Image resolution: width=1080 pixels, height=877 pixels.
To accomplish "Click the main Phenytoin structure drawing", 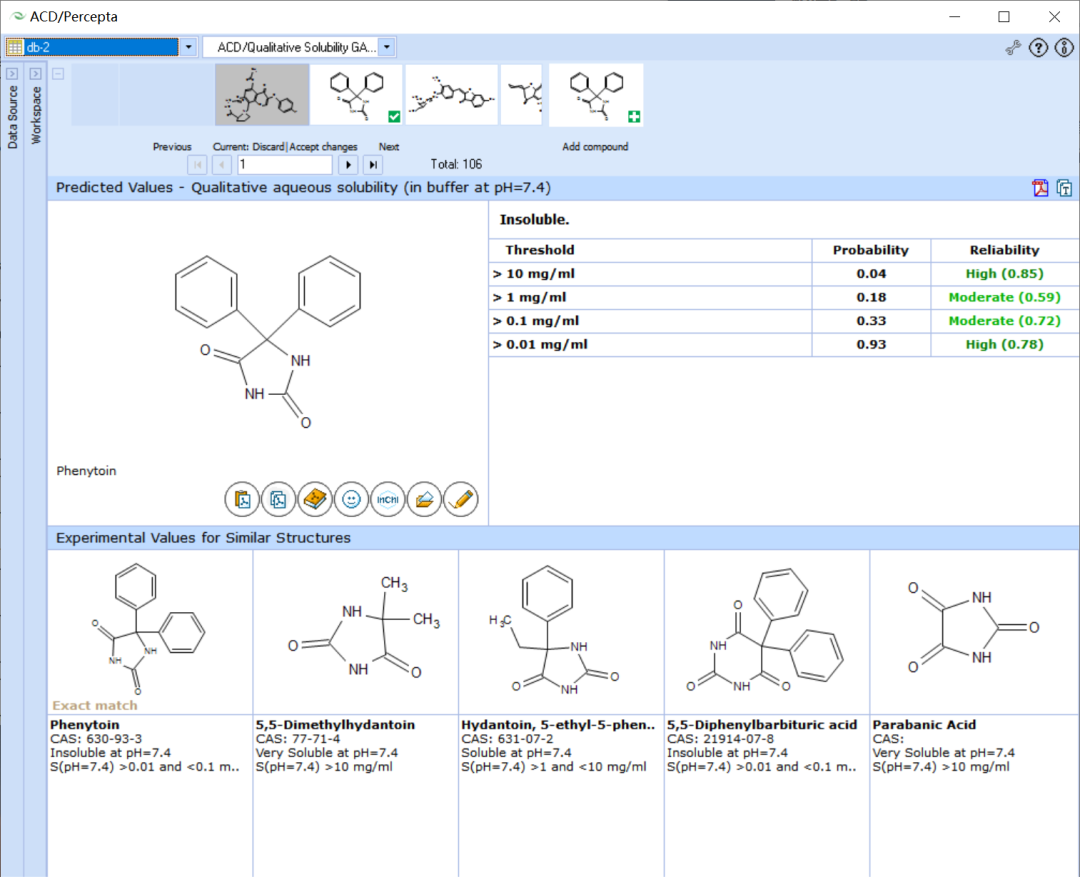I will click(x=267, y=341).
